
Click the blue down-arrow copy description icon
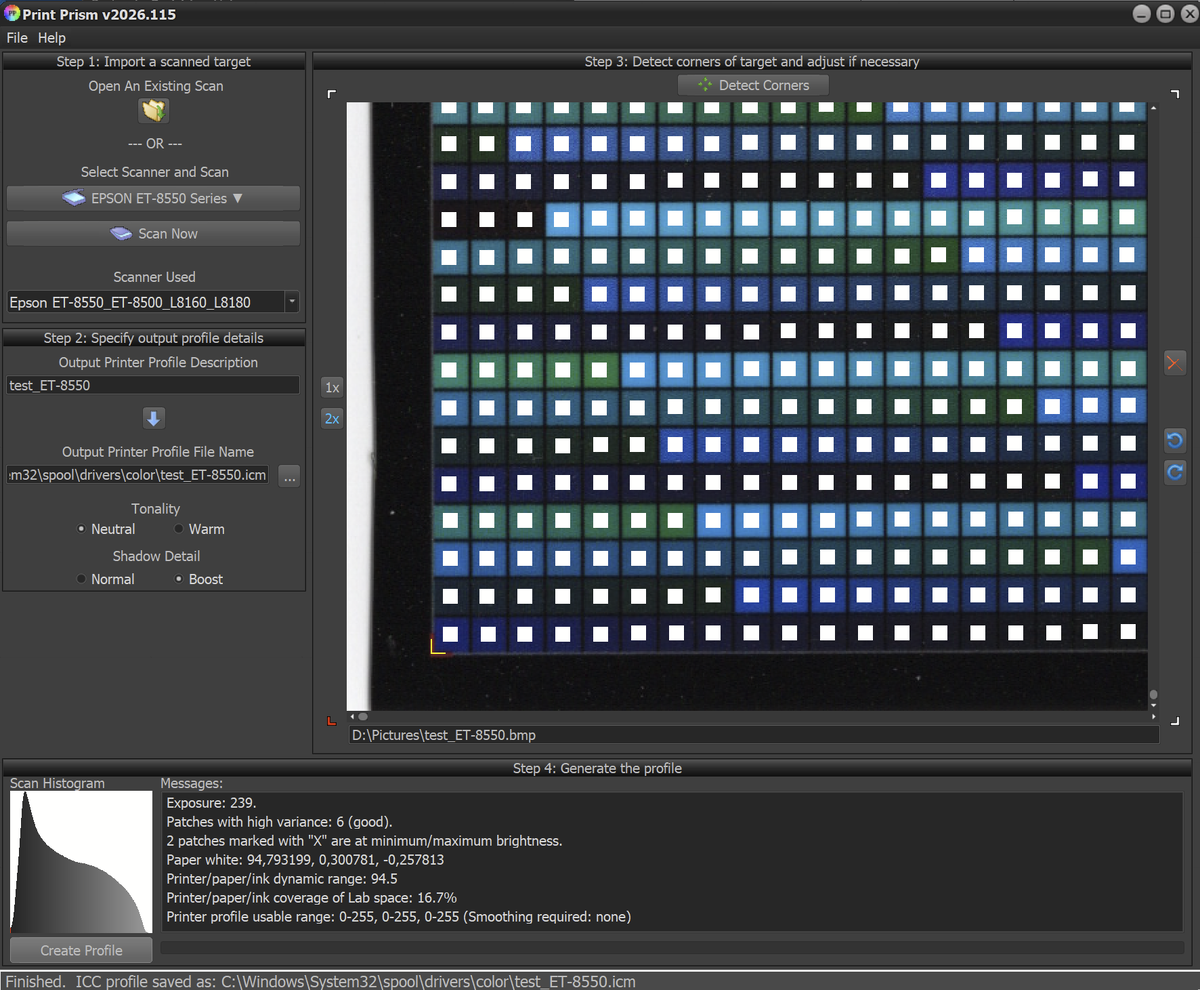tap(154, 418)
